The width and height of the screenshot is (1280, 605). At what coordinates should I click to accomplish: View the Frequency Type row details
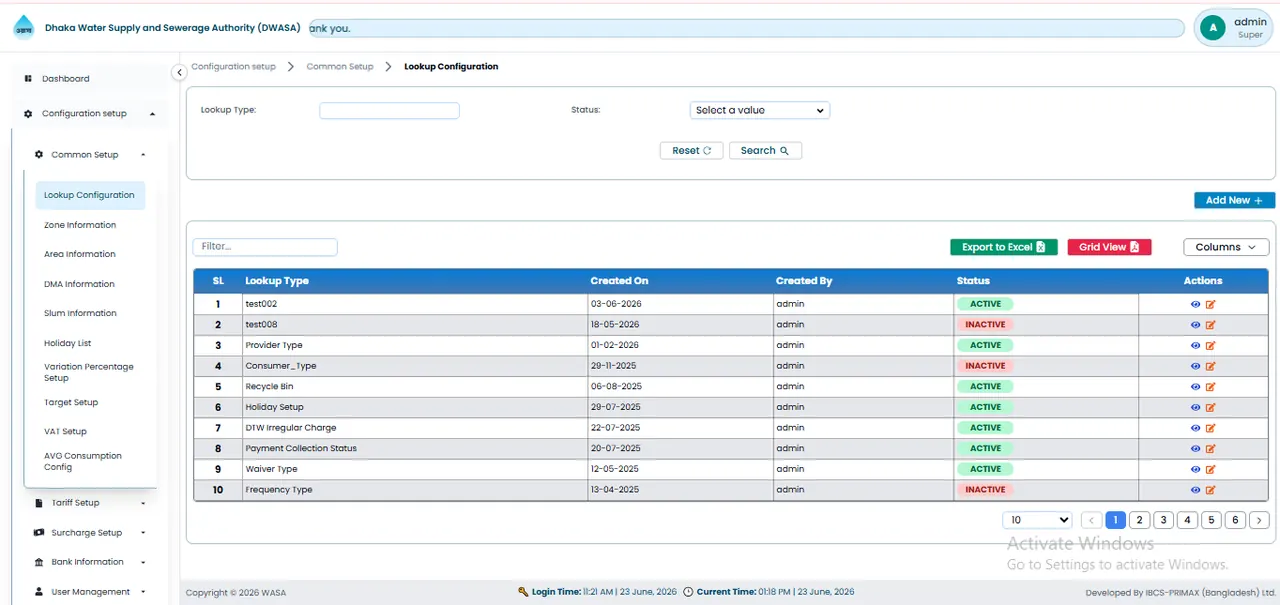pyautogui.click(x=1195, y=490)
